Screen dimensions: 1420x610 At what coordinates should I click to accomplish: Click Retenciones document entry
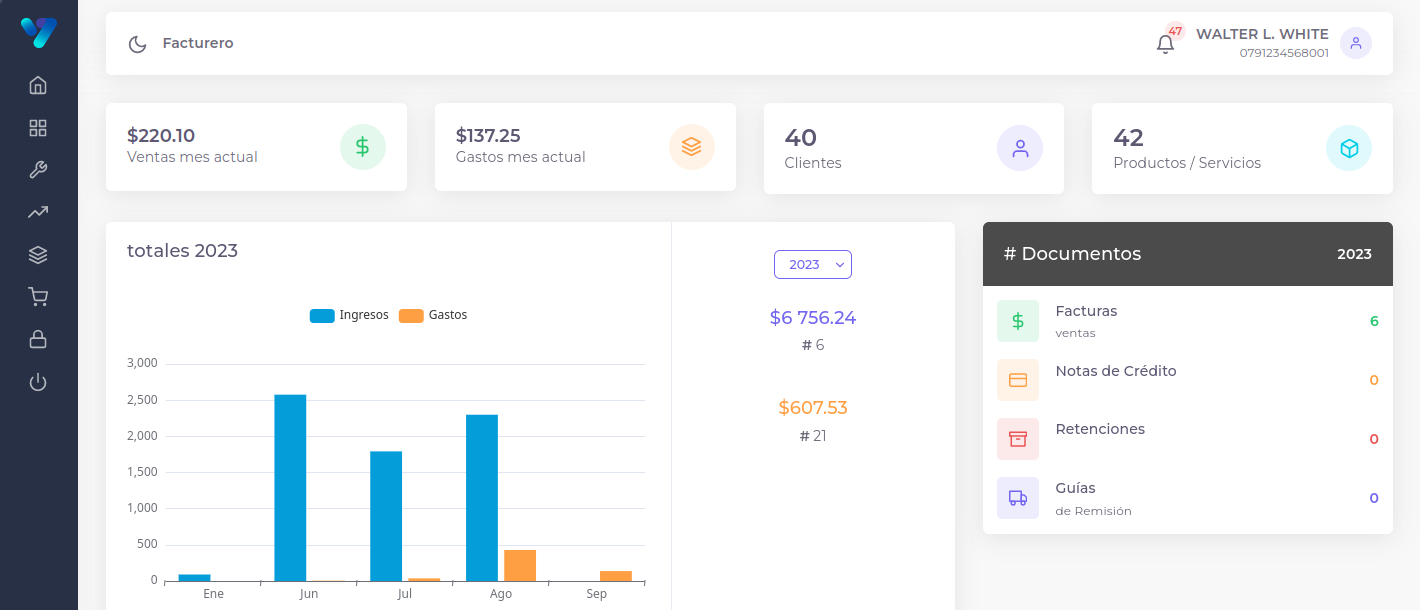tap(1100, 429)
